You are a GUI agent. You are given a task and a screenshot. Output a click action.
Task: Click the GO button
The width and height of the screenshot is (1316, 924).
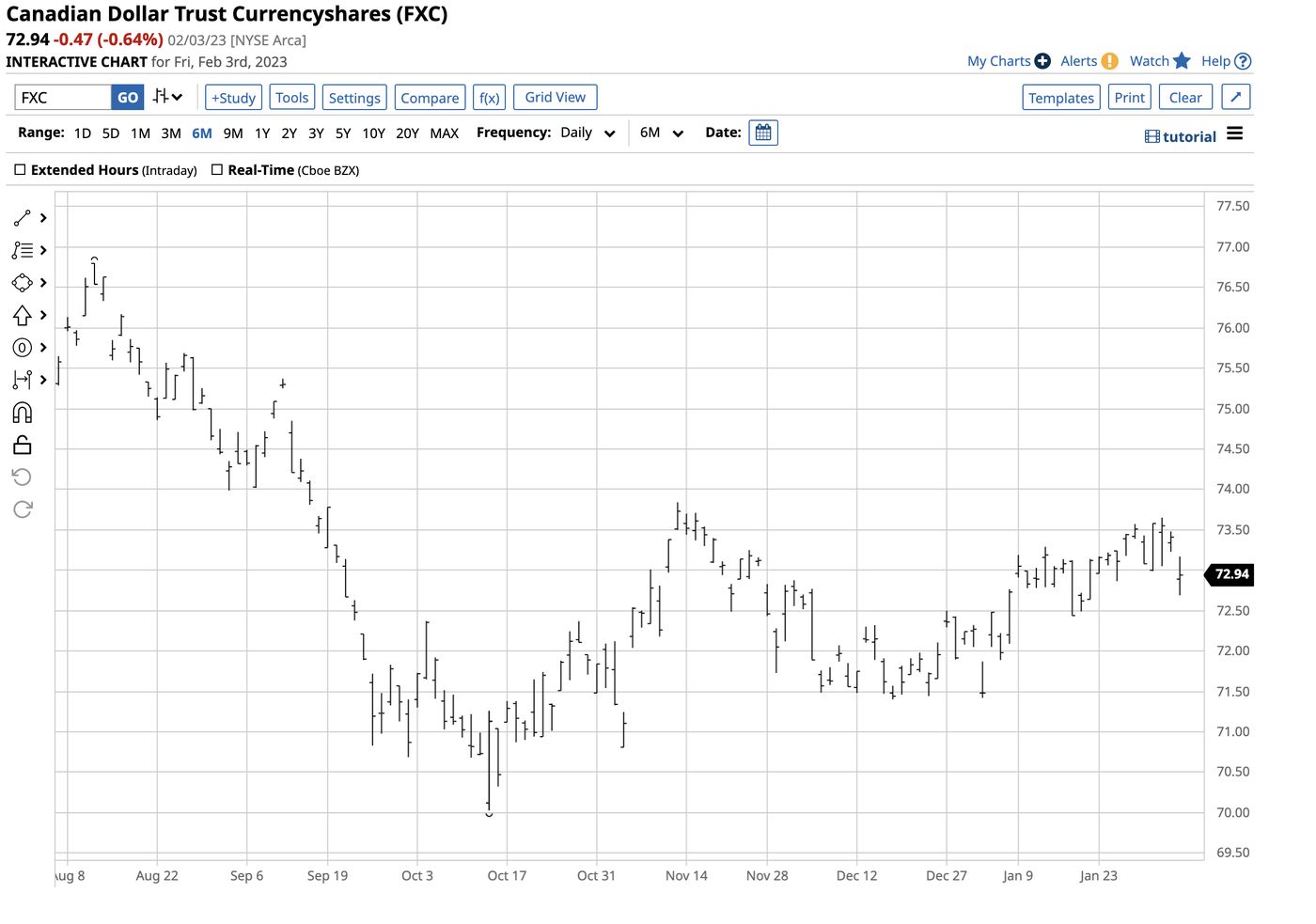128,97
